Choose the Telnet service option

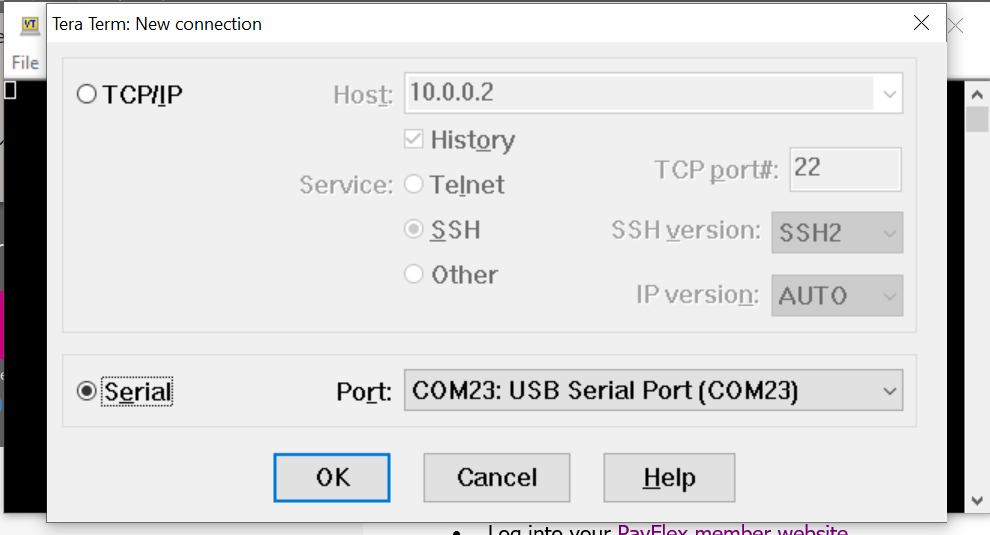click(x=414, y=184)
